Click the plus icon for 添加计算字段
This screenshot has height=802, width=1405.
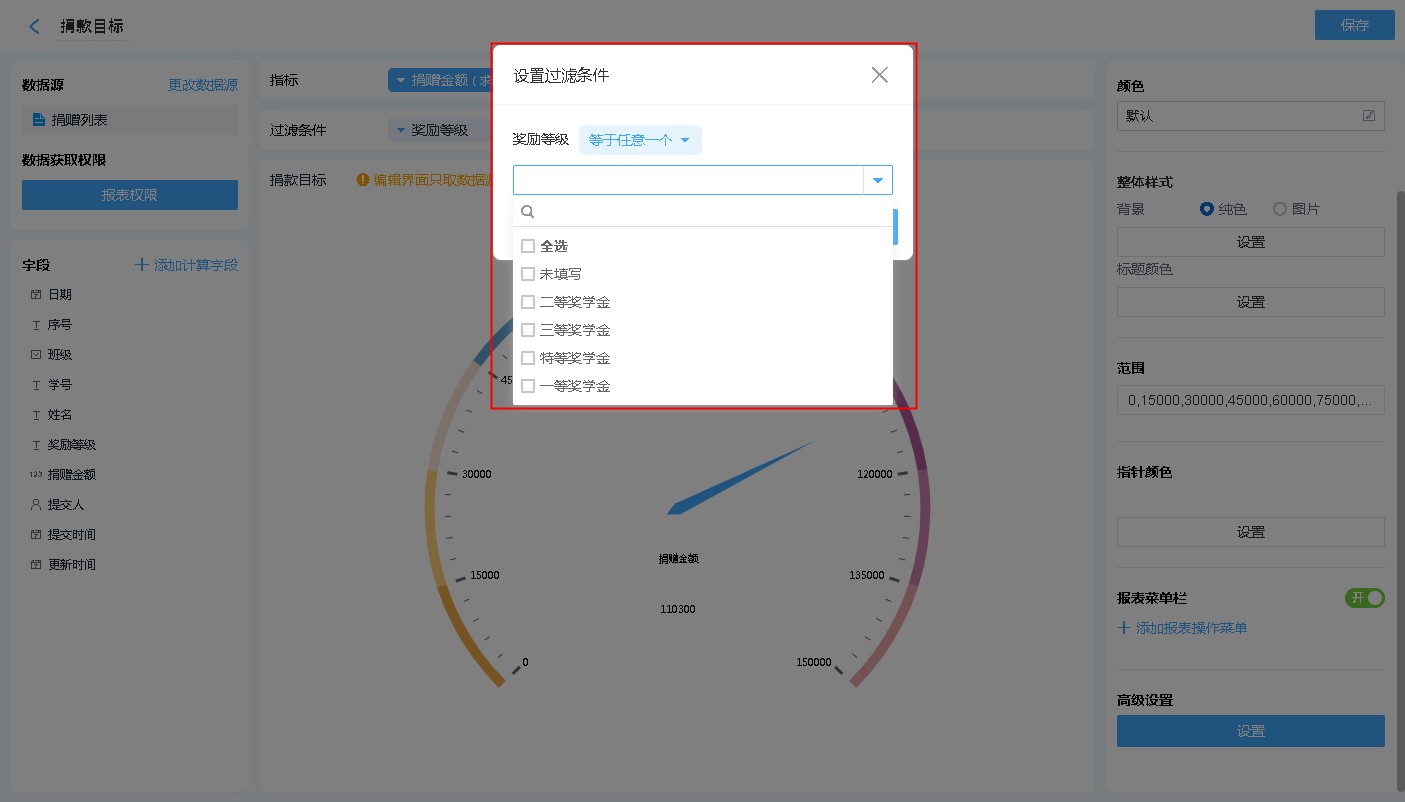coord(142,265)
